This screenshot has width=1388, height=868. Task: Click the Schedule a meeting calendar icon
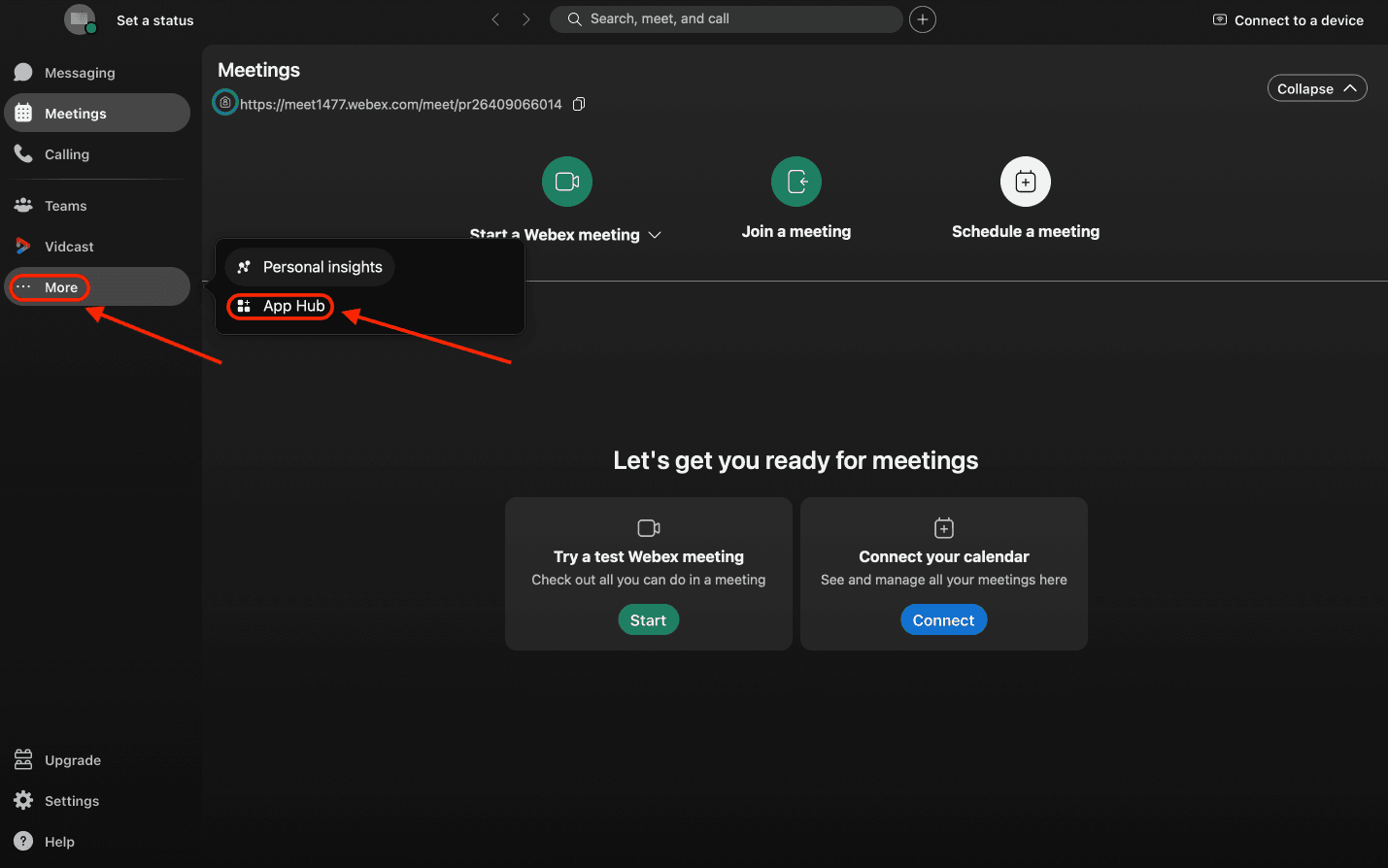(1026, 182)
